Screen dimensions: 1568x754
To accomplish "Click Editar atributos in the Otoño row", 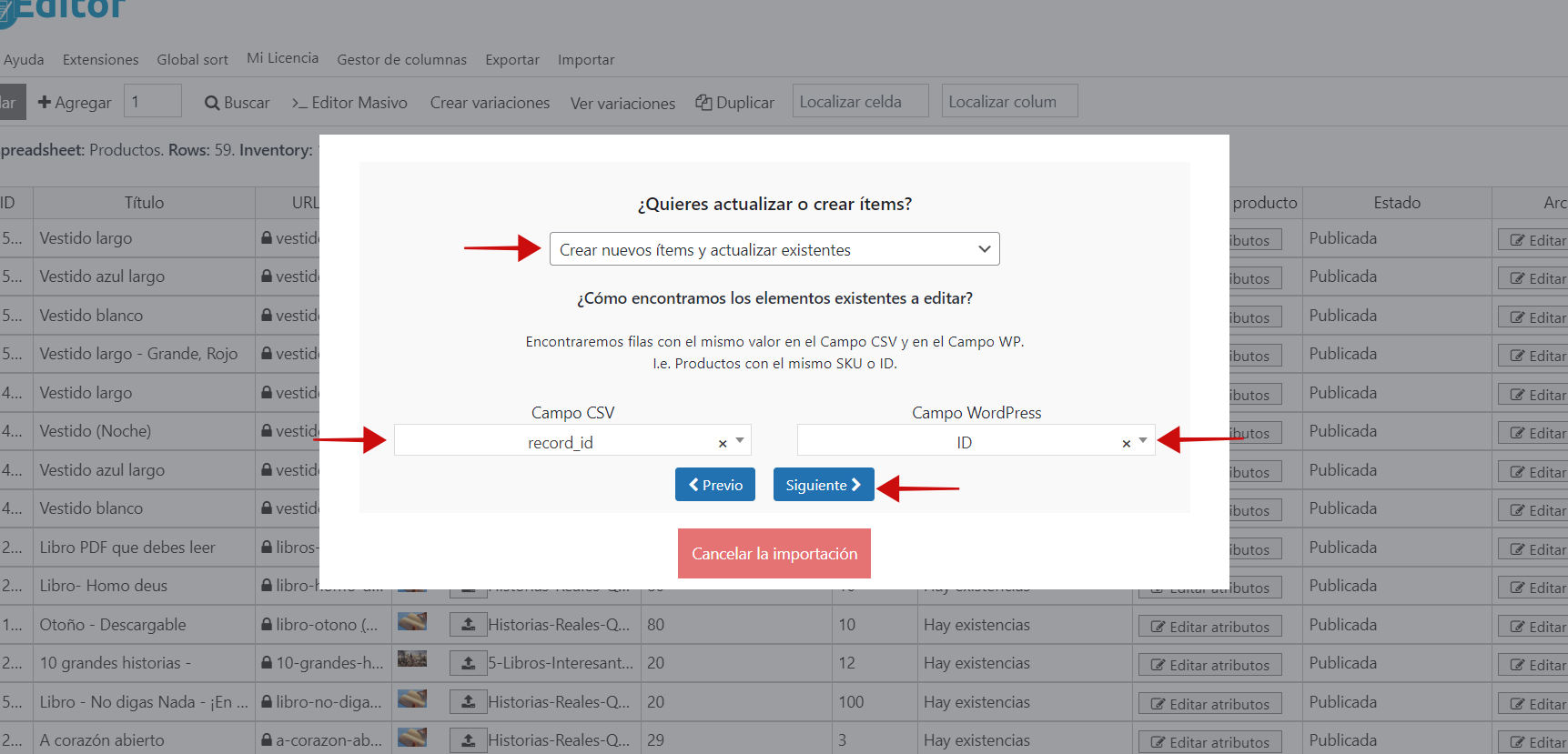I will [x=1209, y=627].
